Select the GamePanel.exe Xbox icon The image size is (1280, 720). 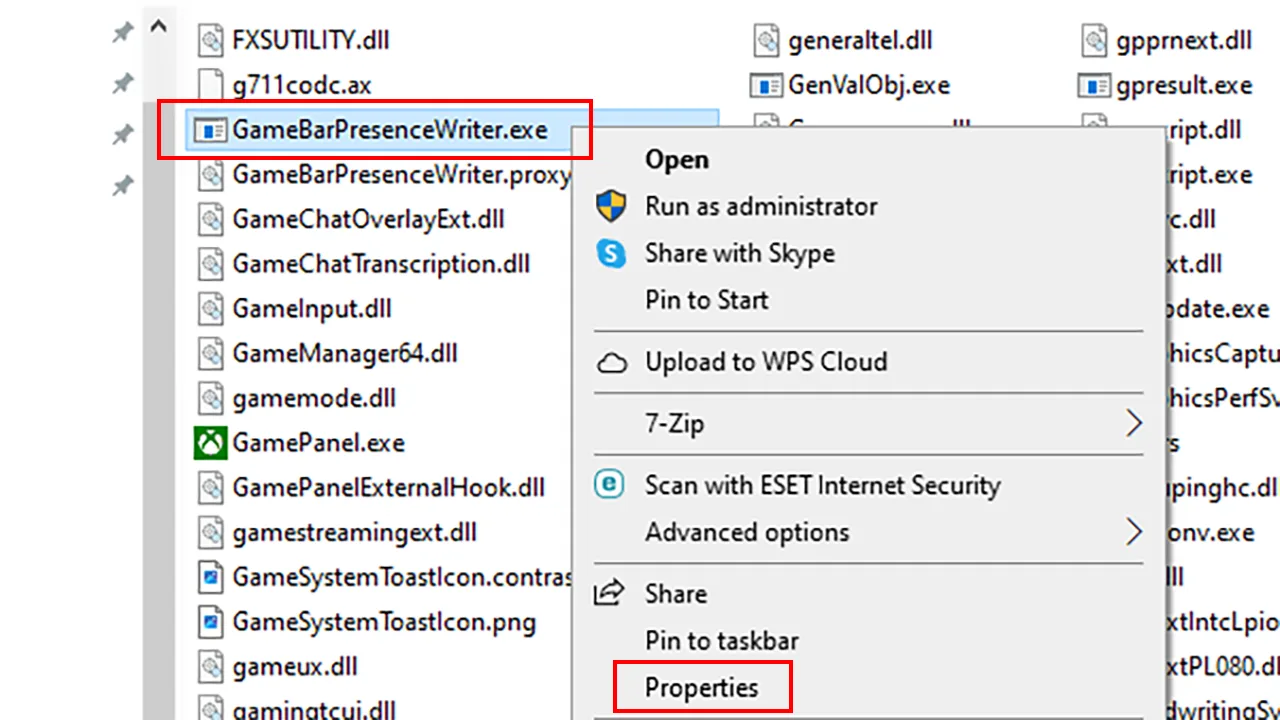(210, 442)
